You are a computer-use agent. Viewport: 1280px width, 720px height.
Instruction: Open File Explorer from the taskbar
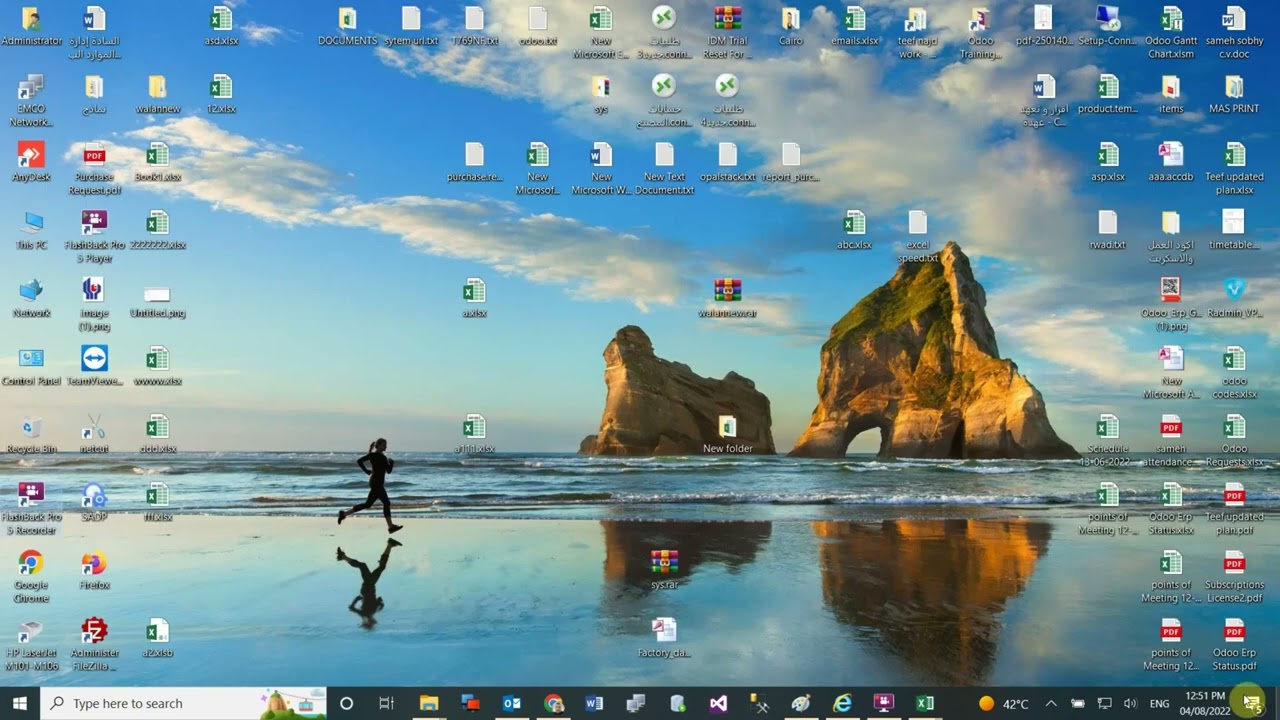pos(429,703)
